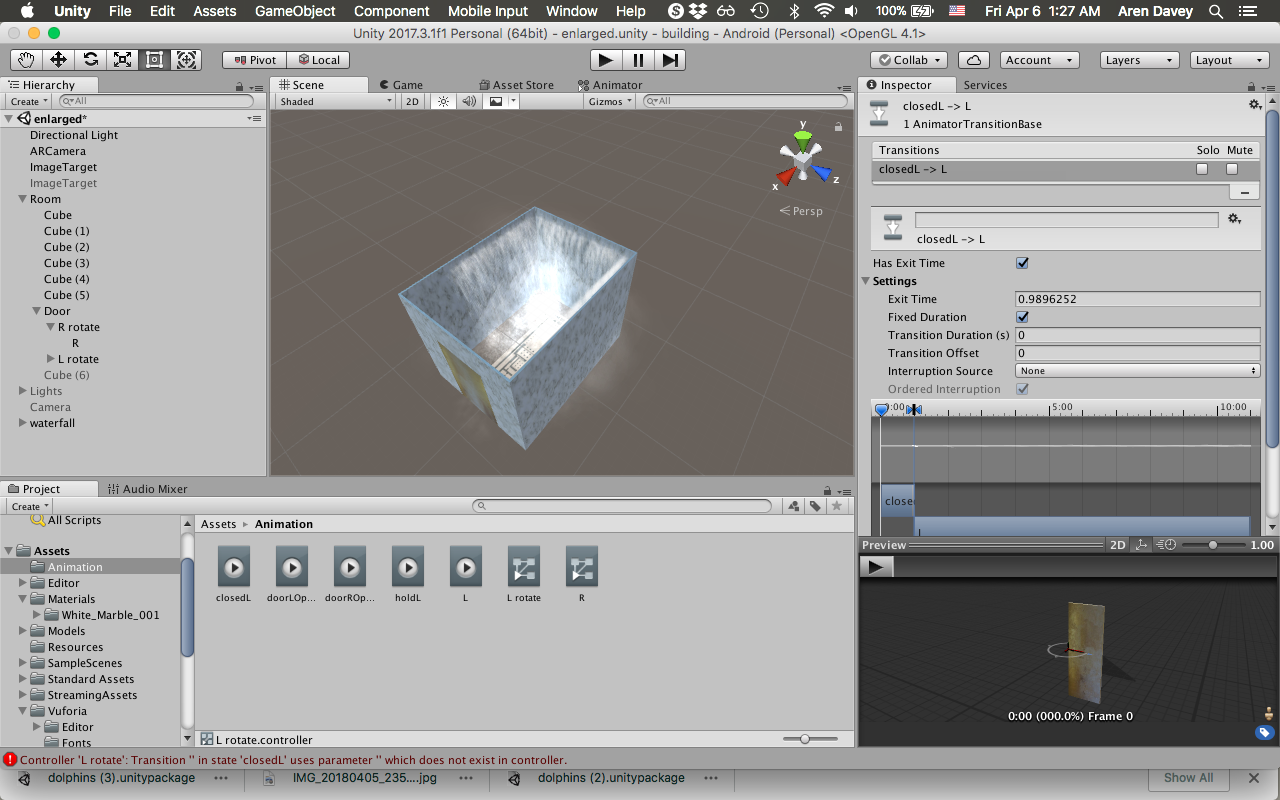Select holdL animation clip asset
Screen dimensions: 1280x800
coord(408,568)
